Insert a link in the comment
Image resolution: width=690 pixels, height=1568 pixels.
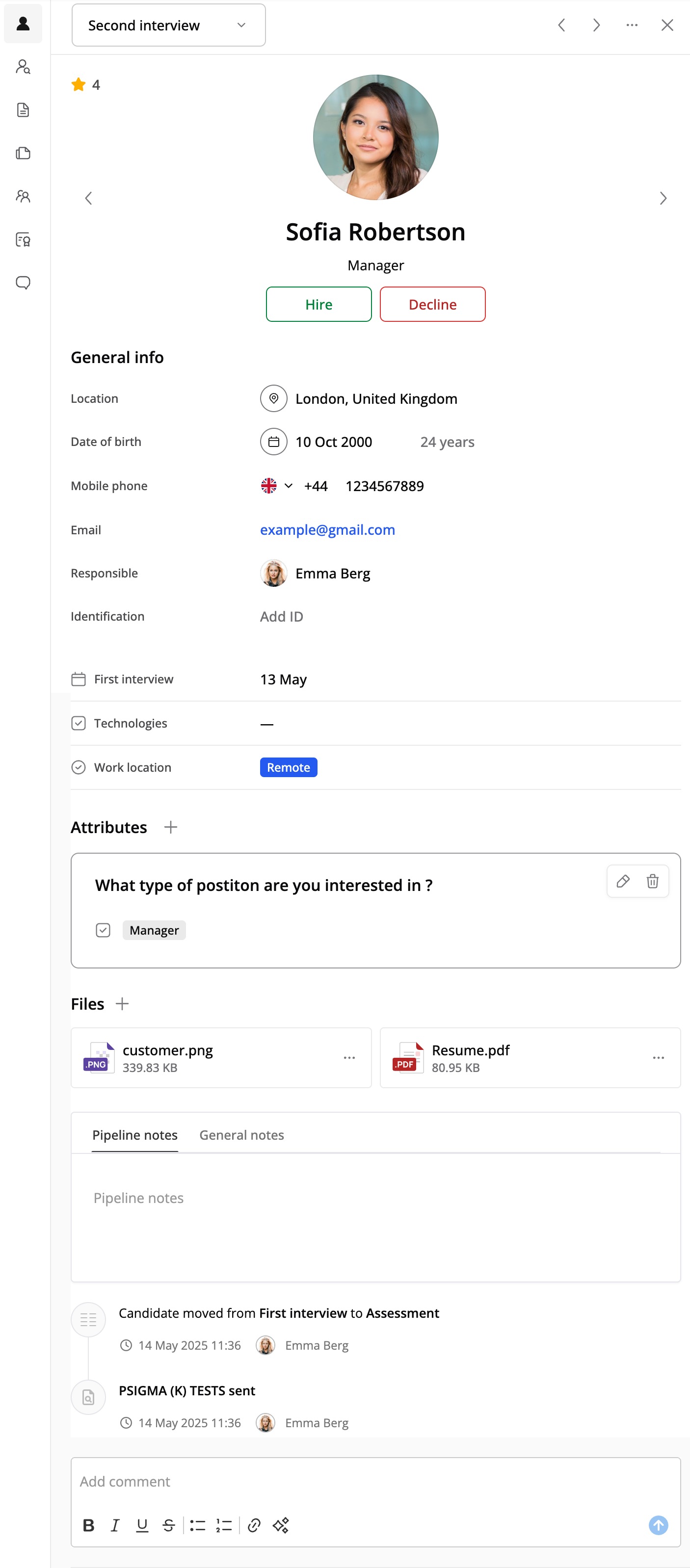coord(254,1525)
